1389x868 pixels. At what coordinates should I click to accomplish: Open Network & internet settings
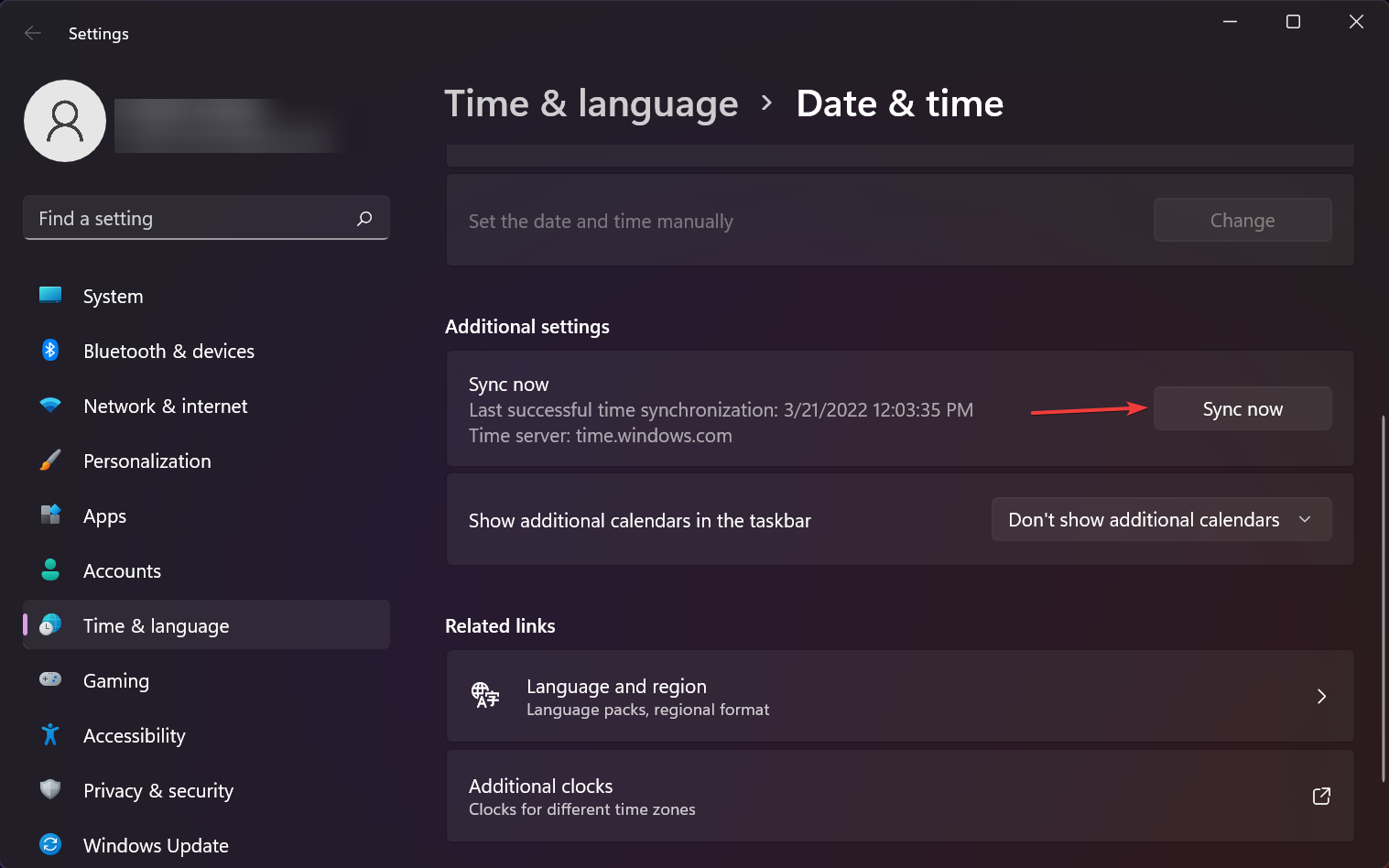click(x=50, y=406)
